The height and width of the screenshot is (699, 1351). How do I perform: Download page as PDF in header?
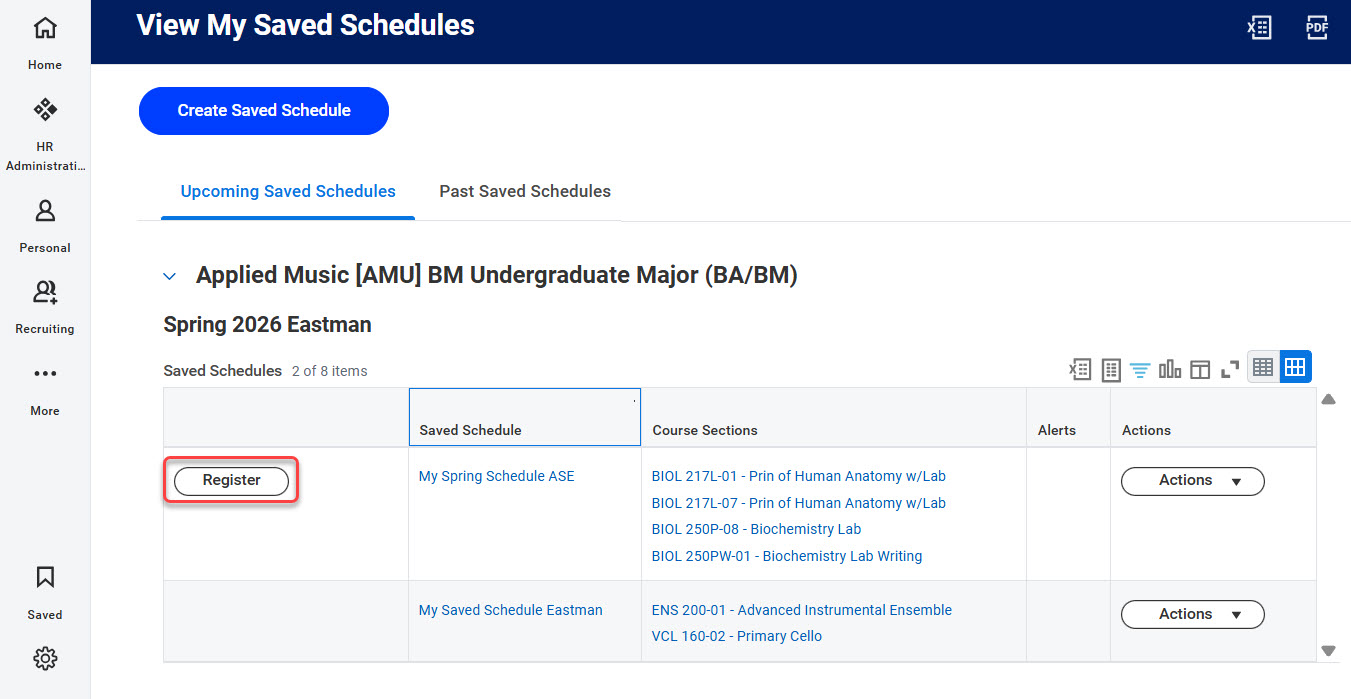point(1317,28)
